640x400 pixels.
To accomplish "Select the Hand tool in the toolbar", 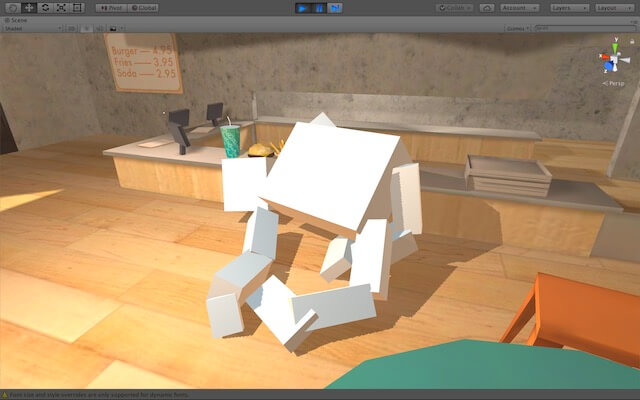I will 13,8.
